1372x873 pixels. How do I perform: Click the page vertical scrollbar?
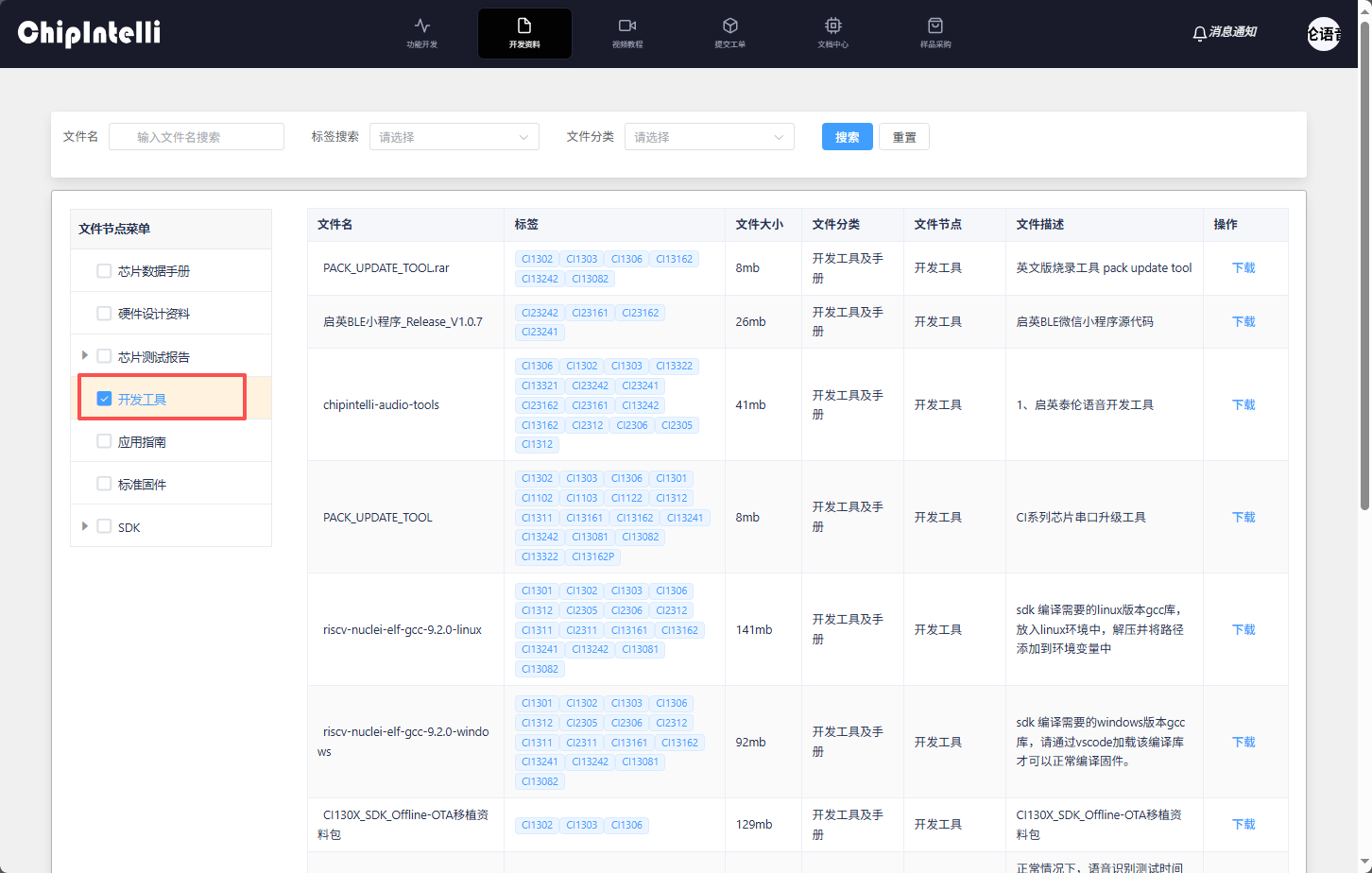point(1364,265)
